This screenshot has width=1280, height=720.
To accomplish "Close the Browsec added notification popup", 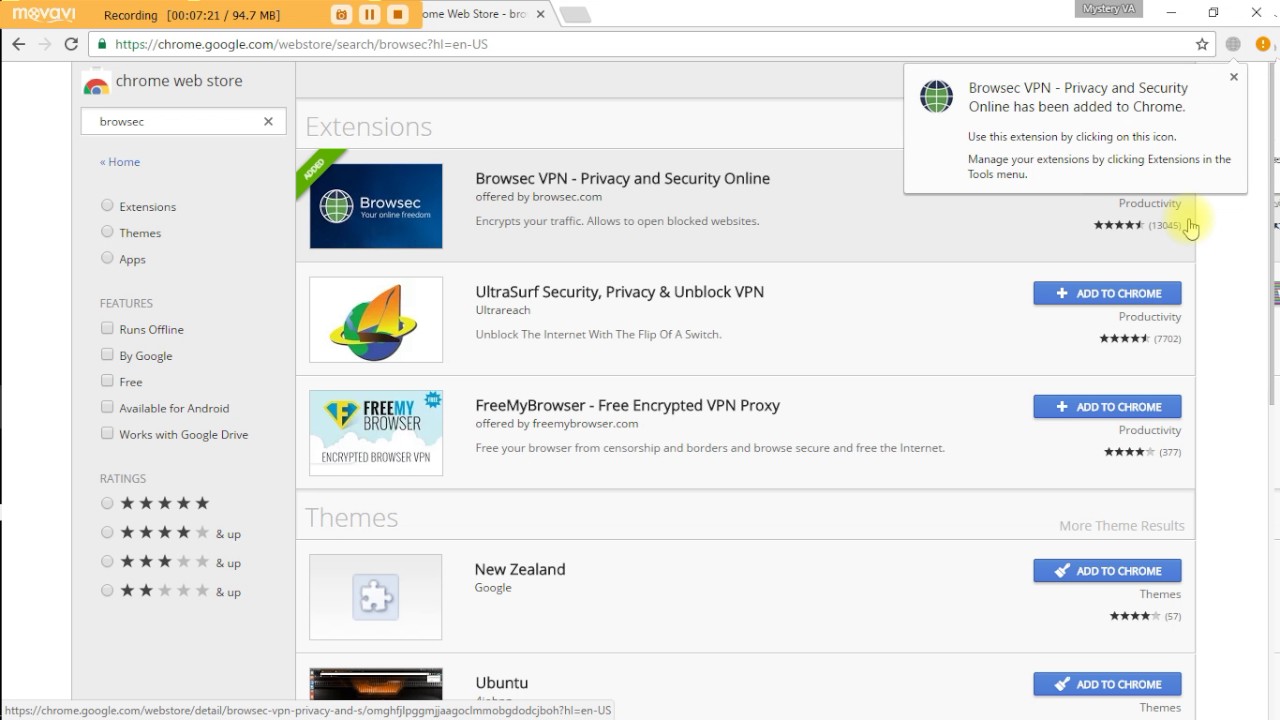I will [x=1233, y=77].
